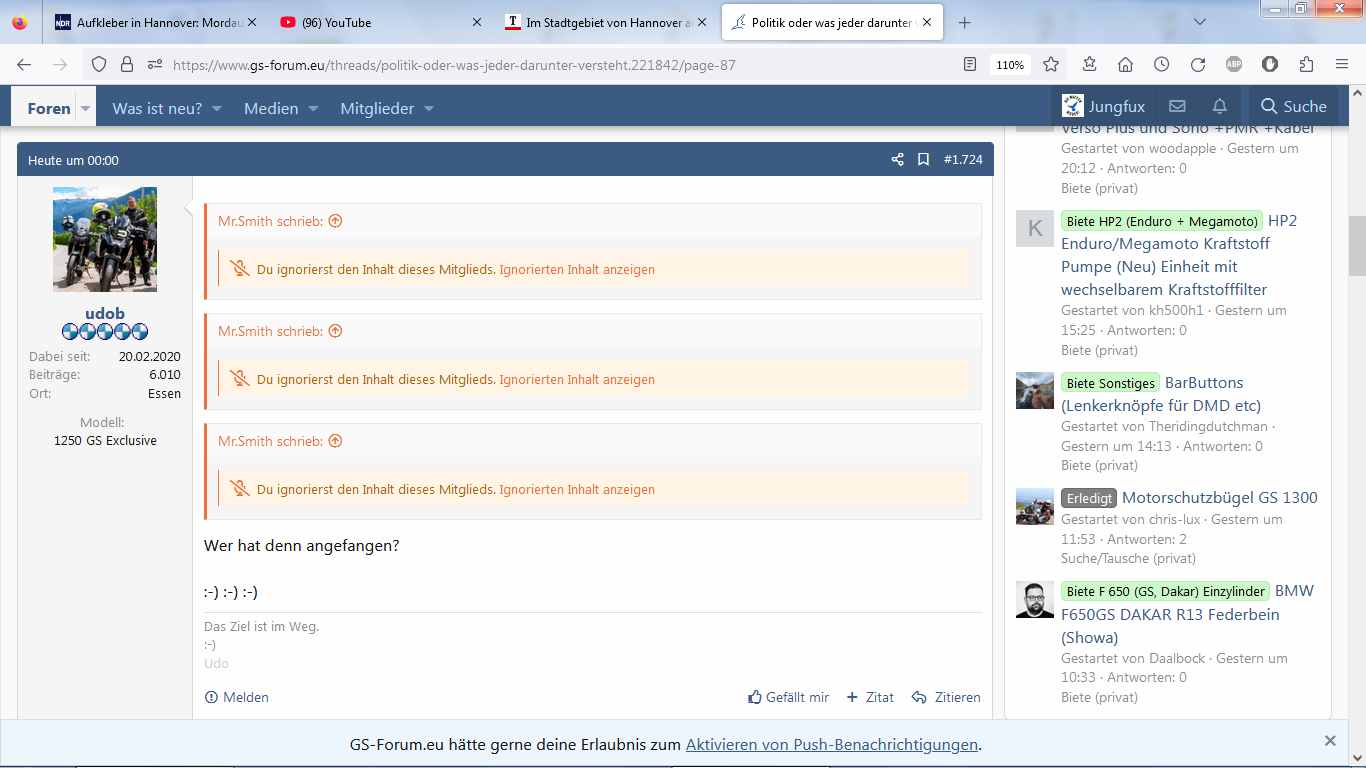Click the Aktivieren von Push-Benachrichtigungen link
Image resolution: width=1366 pixels, height=768 pixels.
click(x=831, y=745)
